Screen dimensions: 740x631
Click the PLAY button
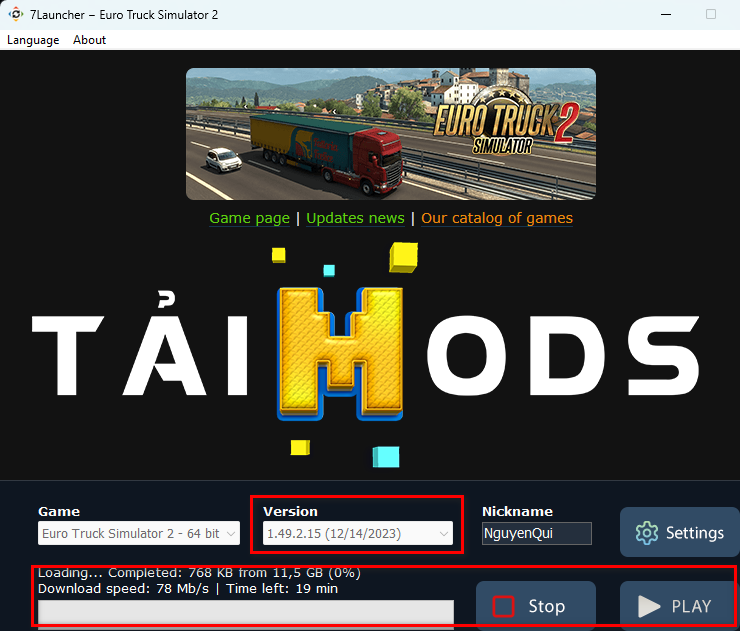680,606
